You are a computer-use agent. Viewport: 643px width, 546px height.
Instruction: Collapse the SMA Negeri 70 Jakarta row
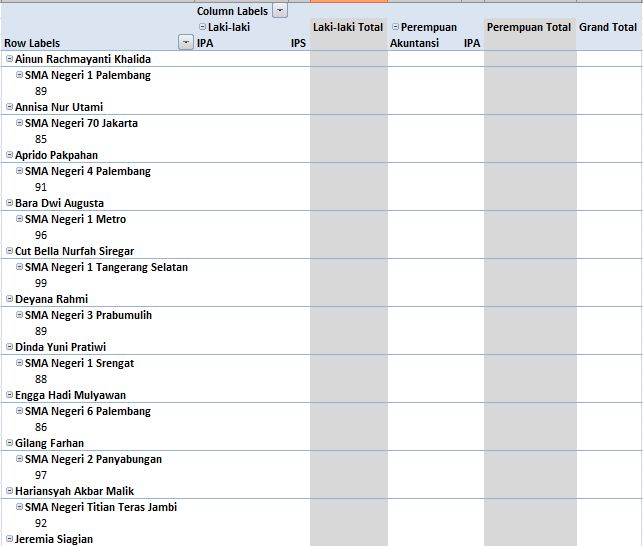click(19, 123)
